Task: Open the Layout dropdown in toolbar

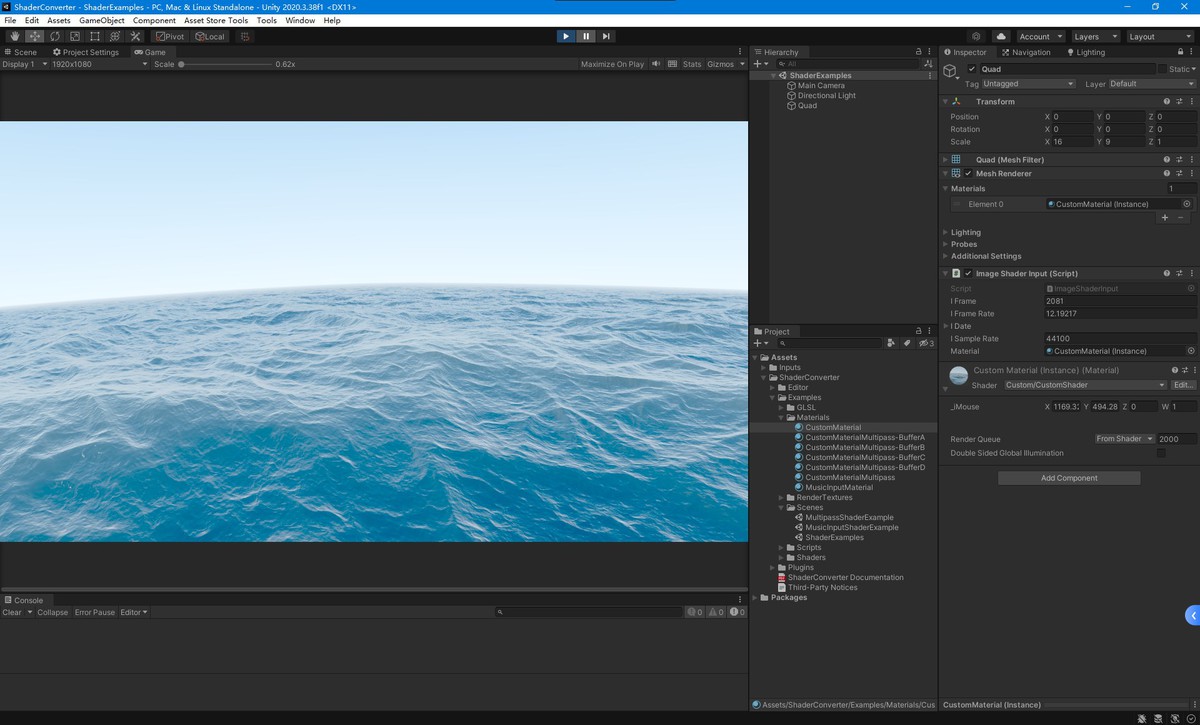Action: pos(1160,36)
